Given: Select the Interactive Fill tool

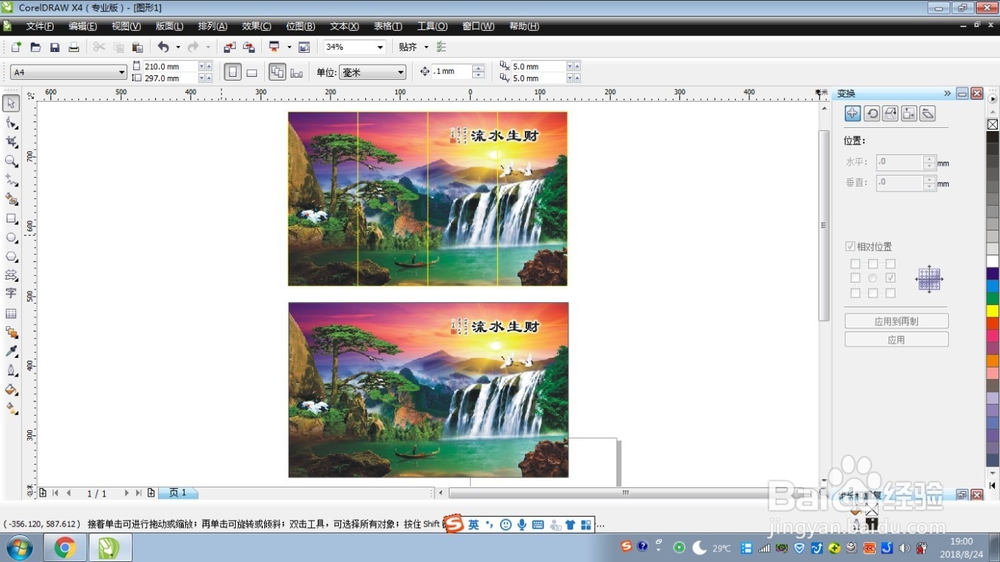Looking at the screenshot, I should pos(11,408).
